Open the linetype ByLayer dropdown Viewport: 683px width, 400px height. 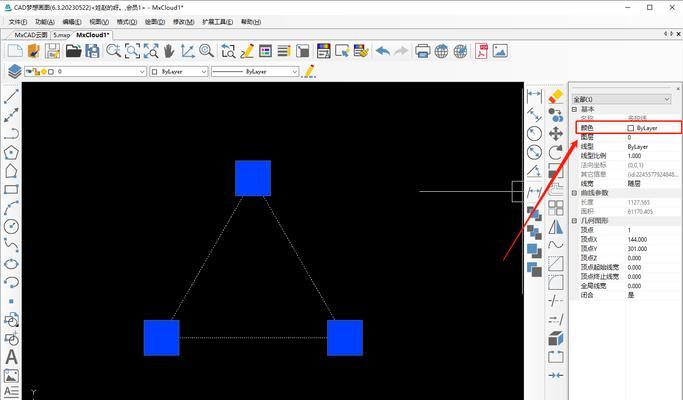coord(255,71)
